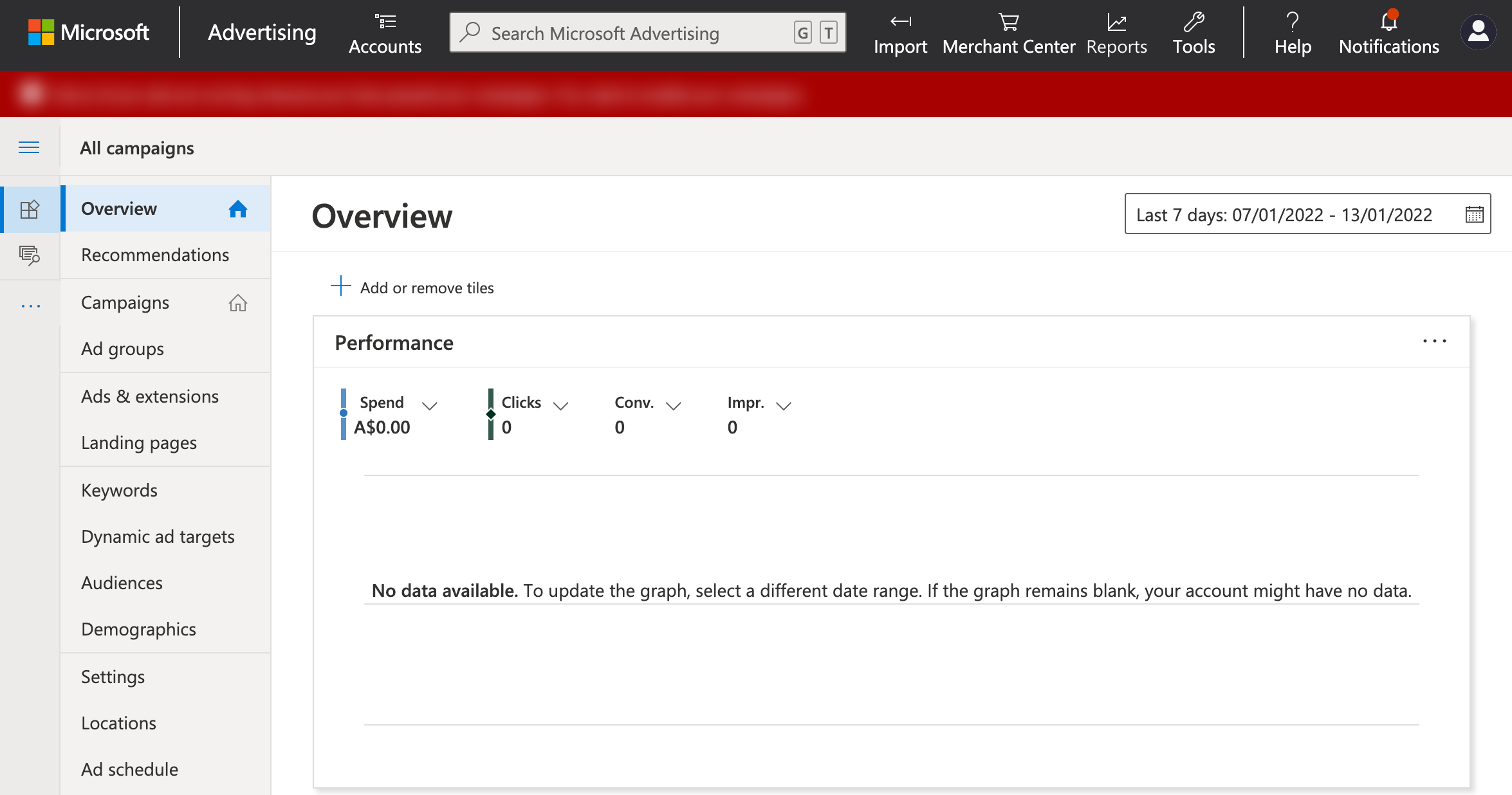Toggle the Spend metric color bar
The width and height of the screenshot is (1512, 795).
344,414
